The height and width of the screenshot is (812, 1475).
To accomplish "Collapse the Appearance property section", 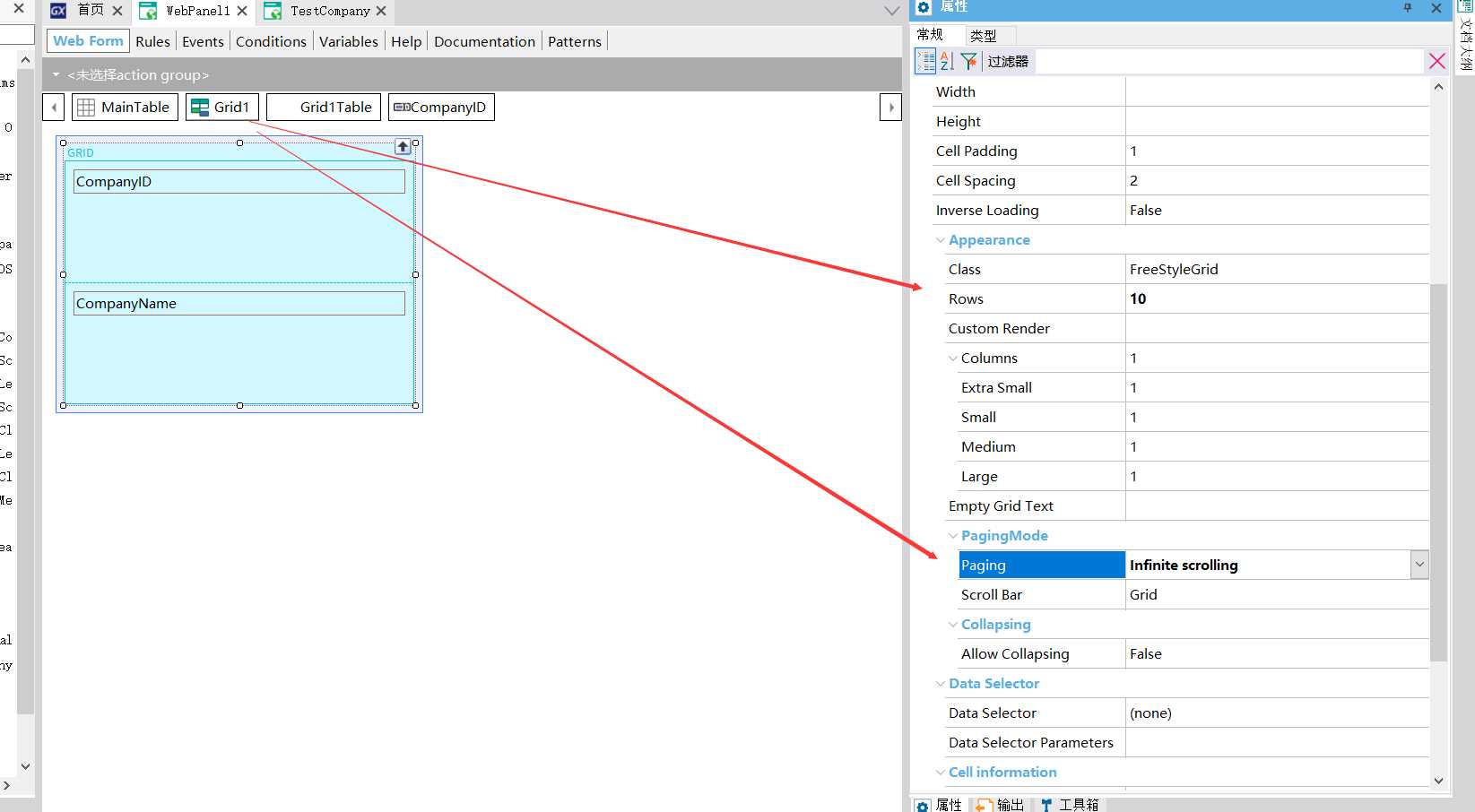I will (x=940, y=240).
